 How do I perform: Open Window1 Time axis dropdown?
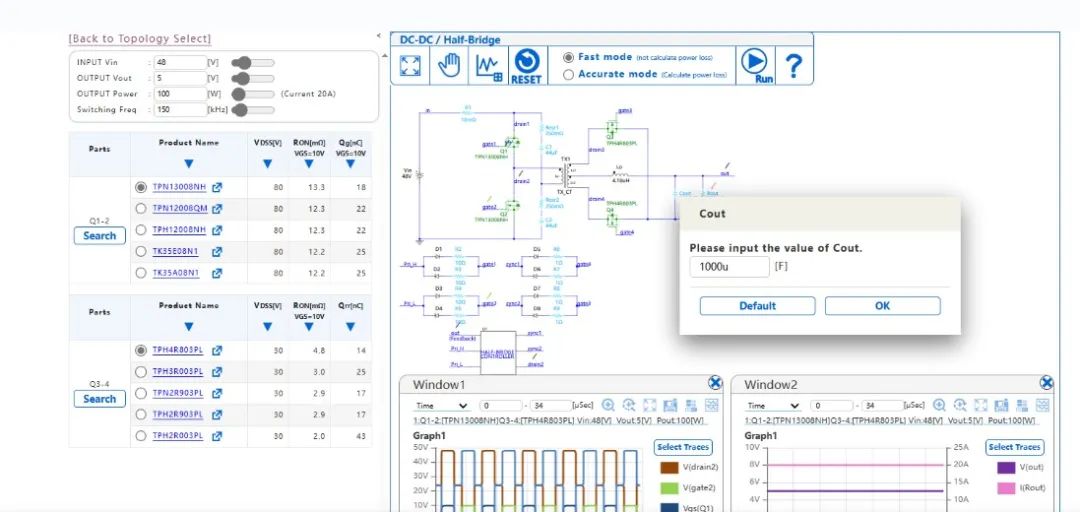[442, 406]
